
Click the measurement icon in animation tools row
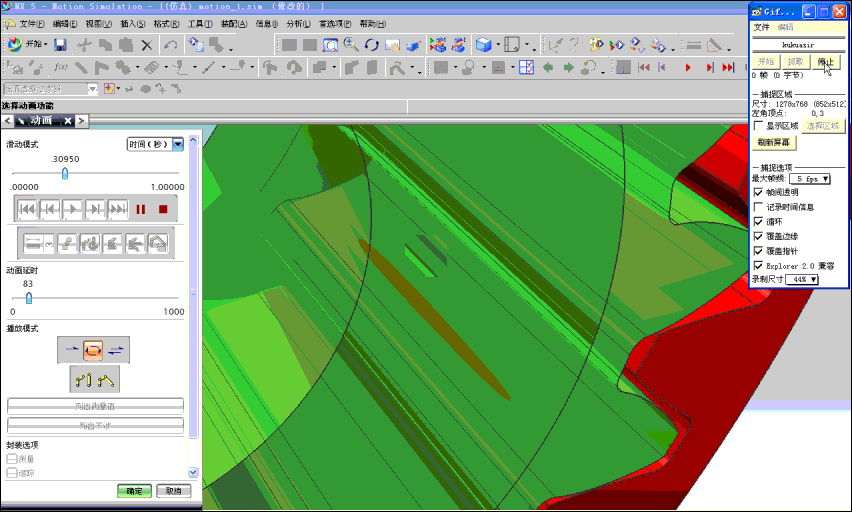[33, 244]
